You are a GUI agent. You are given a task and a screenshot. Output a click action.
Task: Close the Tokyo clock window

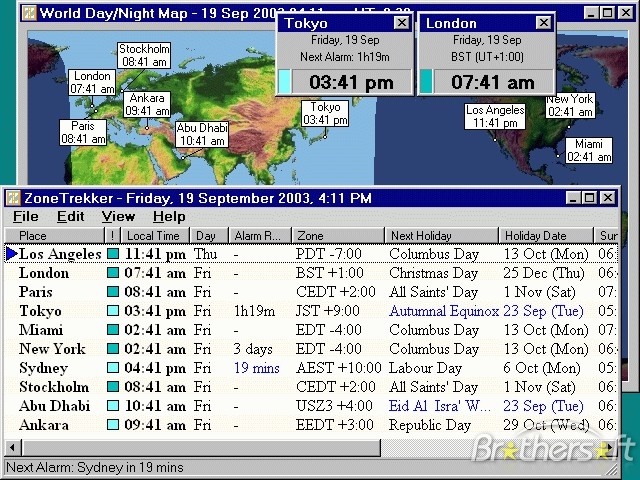[402, 23]
